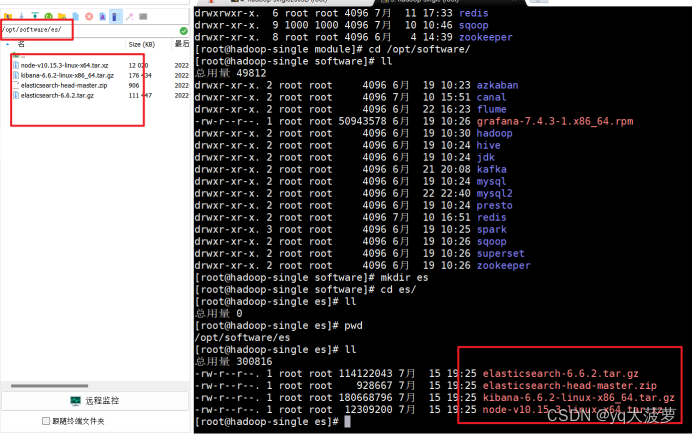Click the hadoop directory name in terminal
The width and height of the screenshot is (693, 435).
[494, 134]
